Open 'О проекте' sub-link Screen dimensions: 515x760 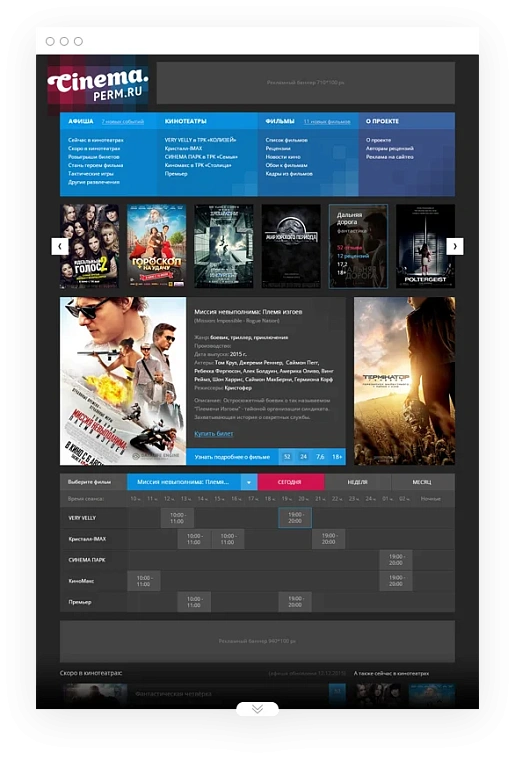click(378, 140)
